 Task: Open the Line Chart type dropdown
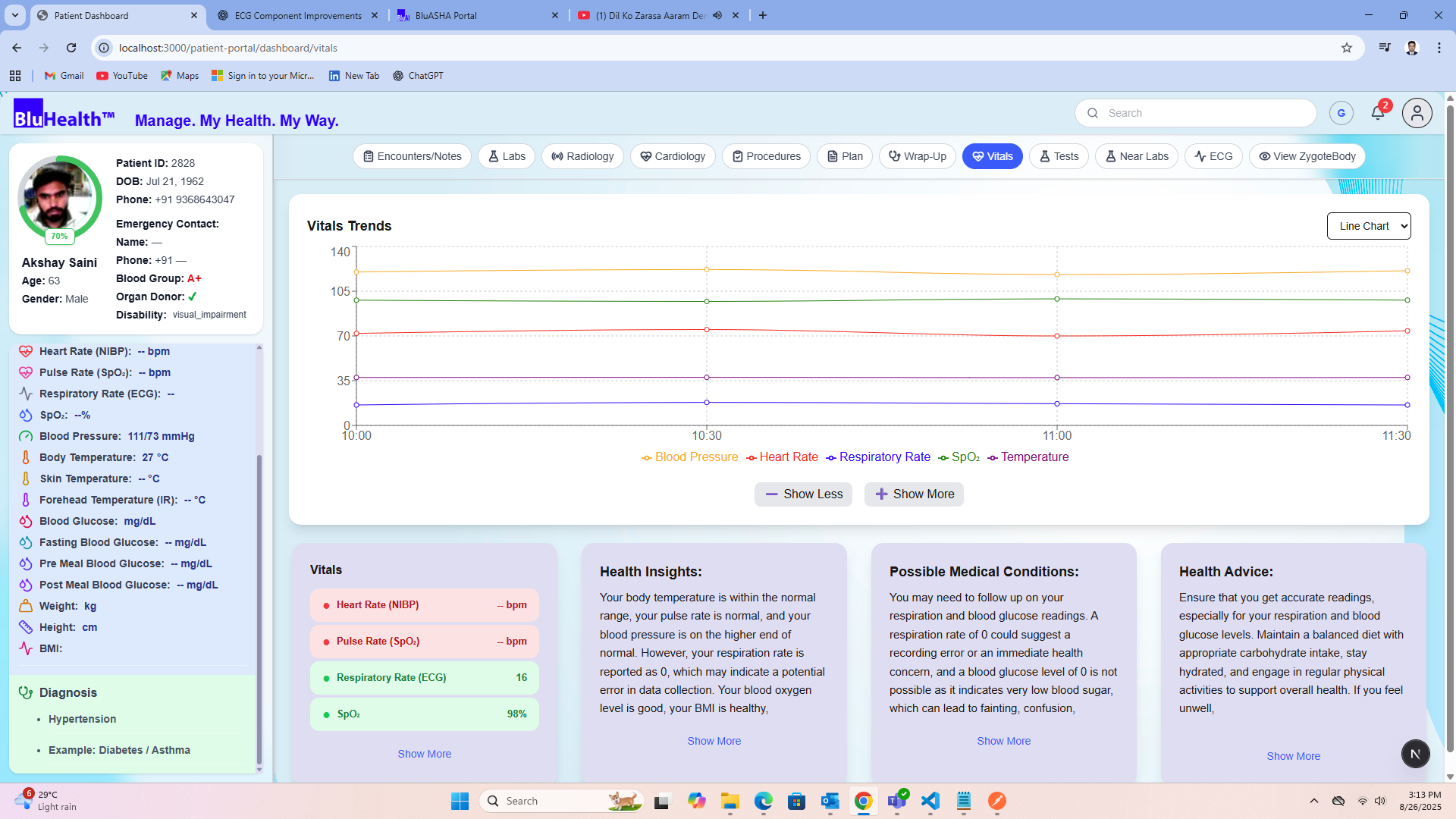pos(1368,226)
